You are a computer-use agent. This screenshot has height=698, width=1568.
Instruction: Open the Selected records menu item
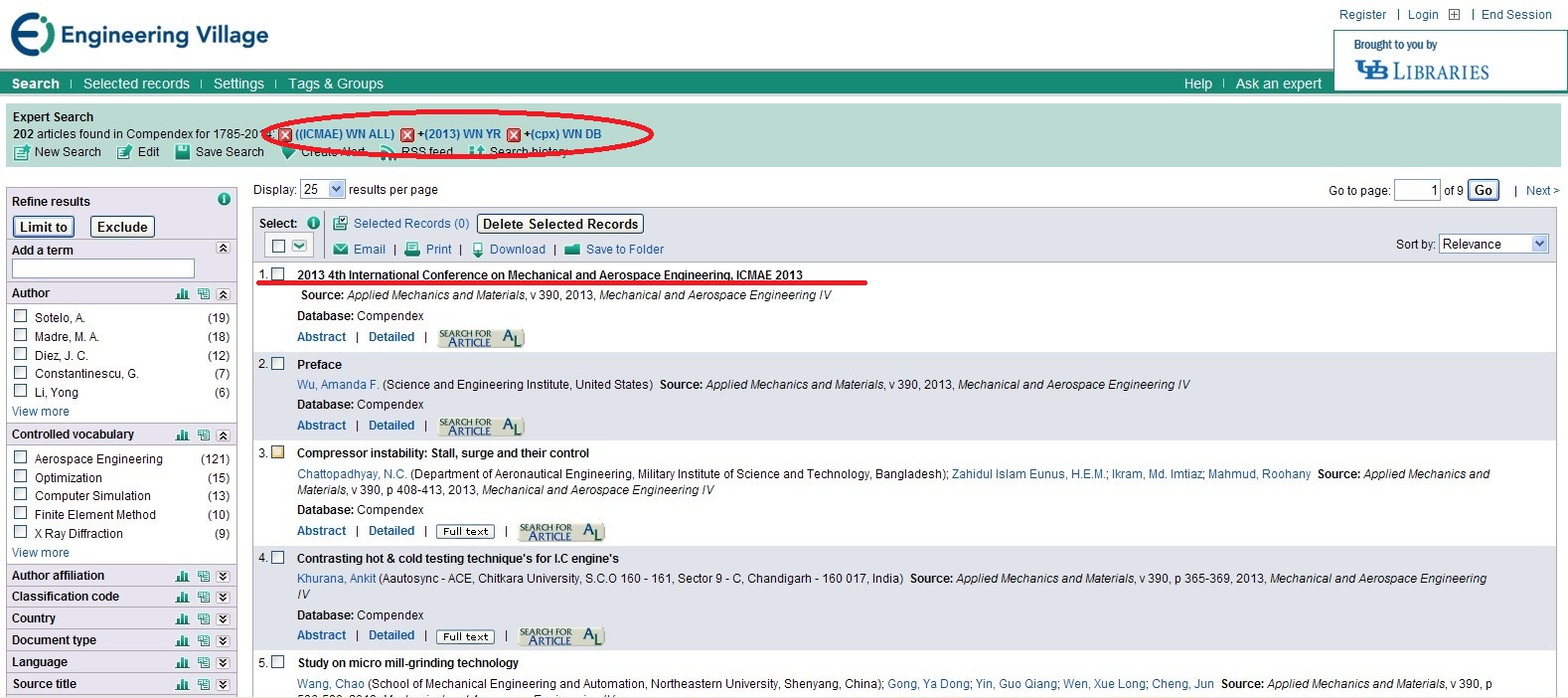pyautogui.click(x=136, y=84)
